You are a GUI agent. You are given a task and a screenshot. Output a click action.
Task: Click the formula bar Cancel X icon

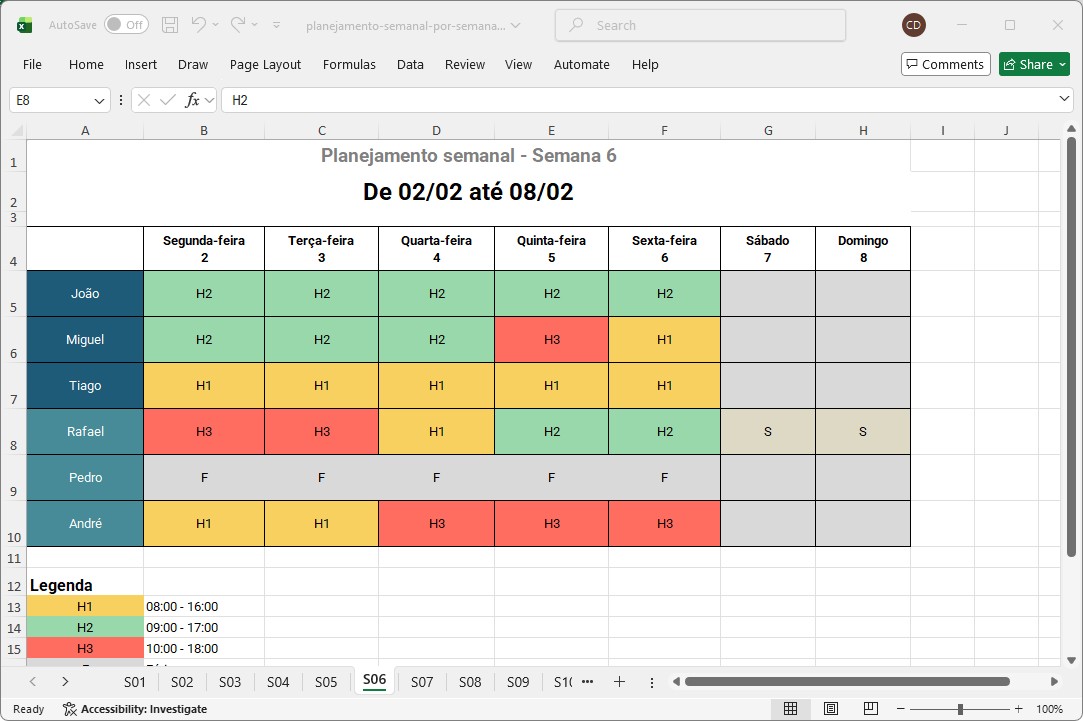point(144,100)
